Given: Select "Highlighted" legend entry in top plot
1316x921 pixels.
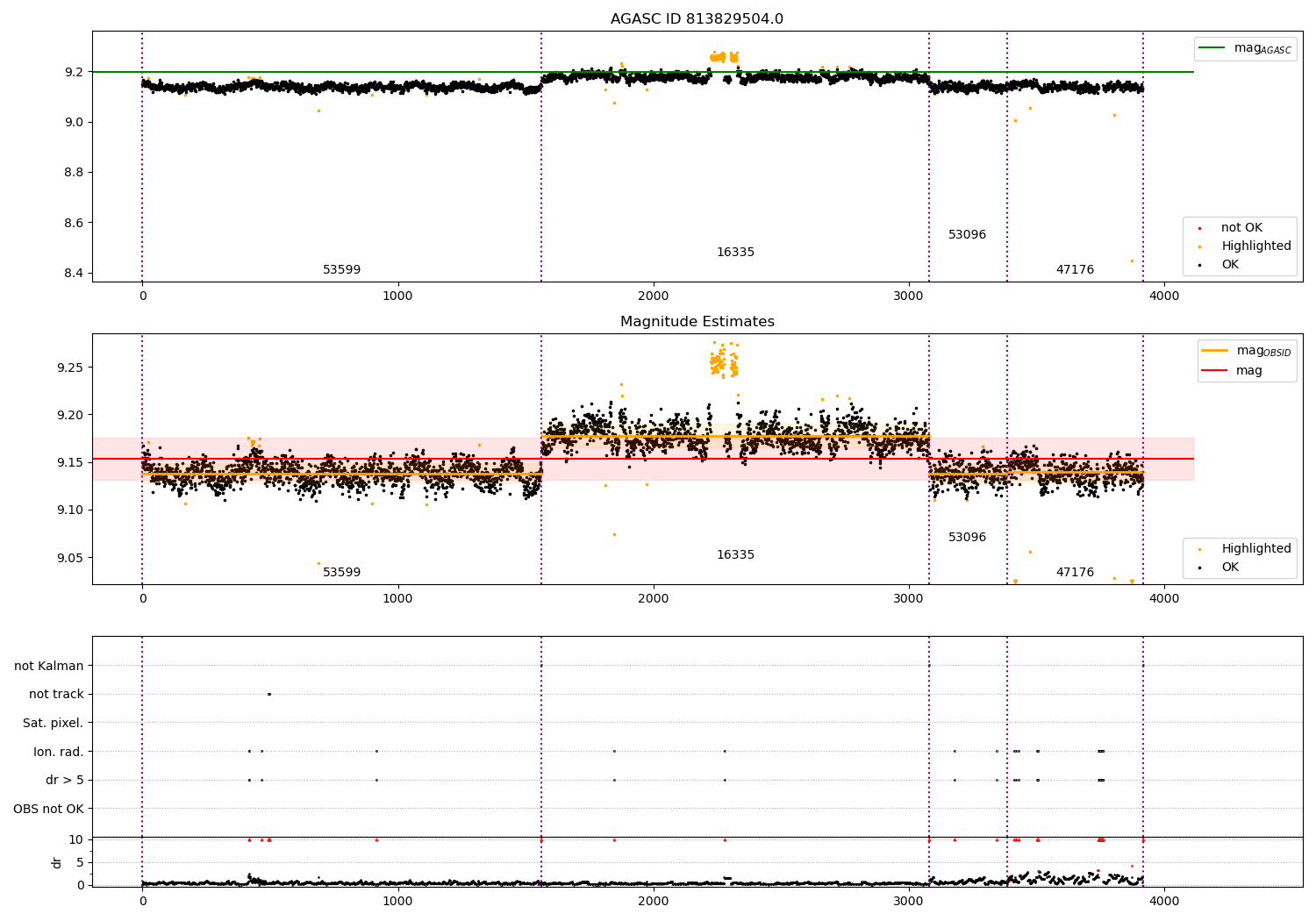Looking at the screenshot, I should (x=1256, y=246).
